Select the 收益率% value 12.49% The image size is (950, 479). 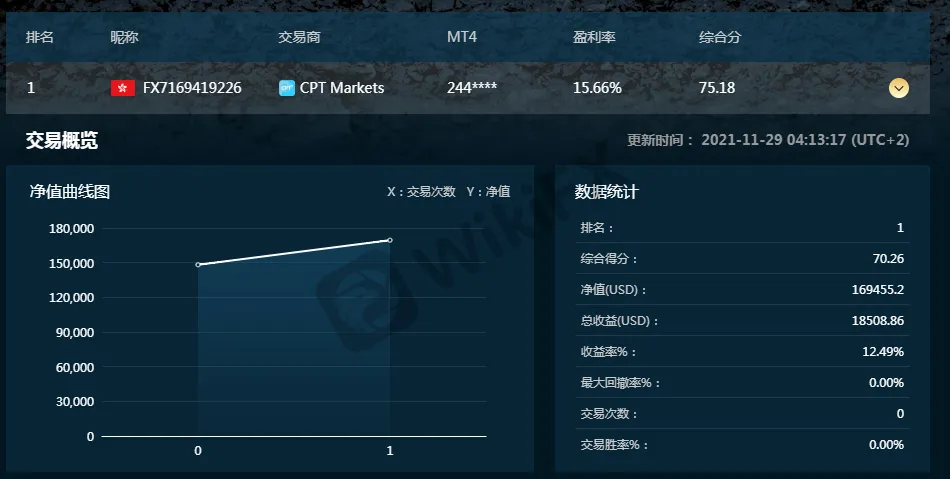pyautogui.click(x=883, y=352)
